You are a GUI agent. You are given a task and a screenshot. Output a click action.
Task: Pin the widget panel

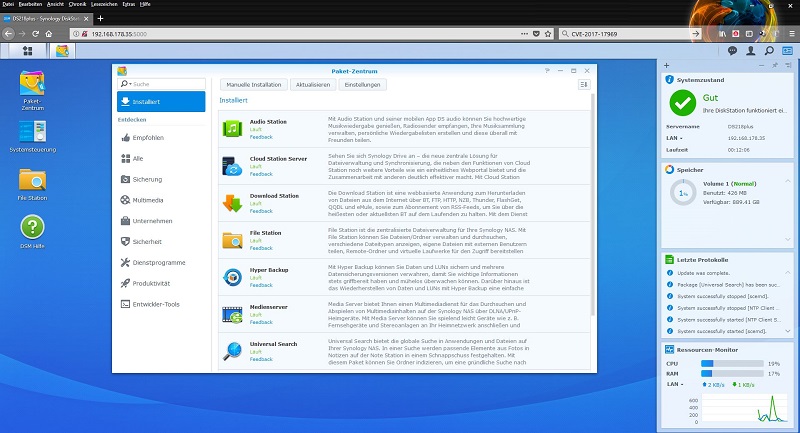coord(775,65)
